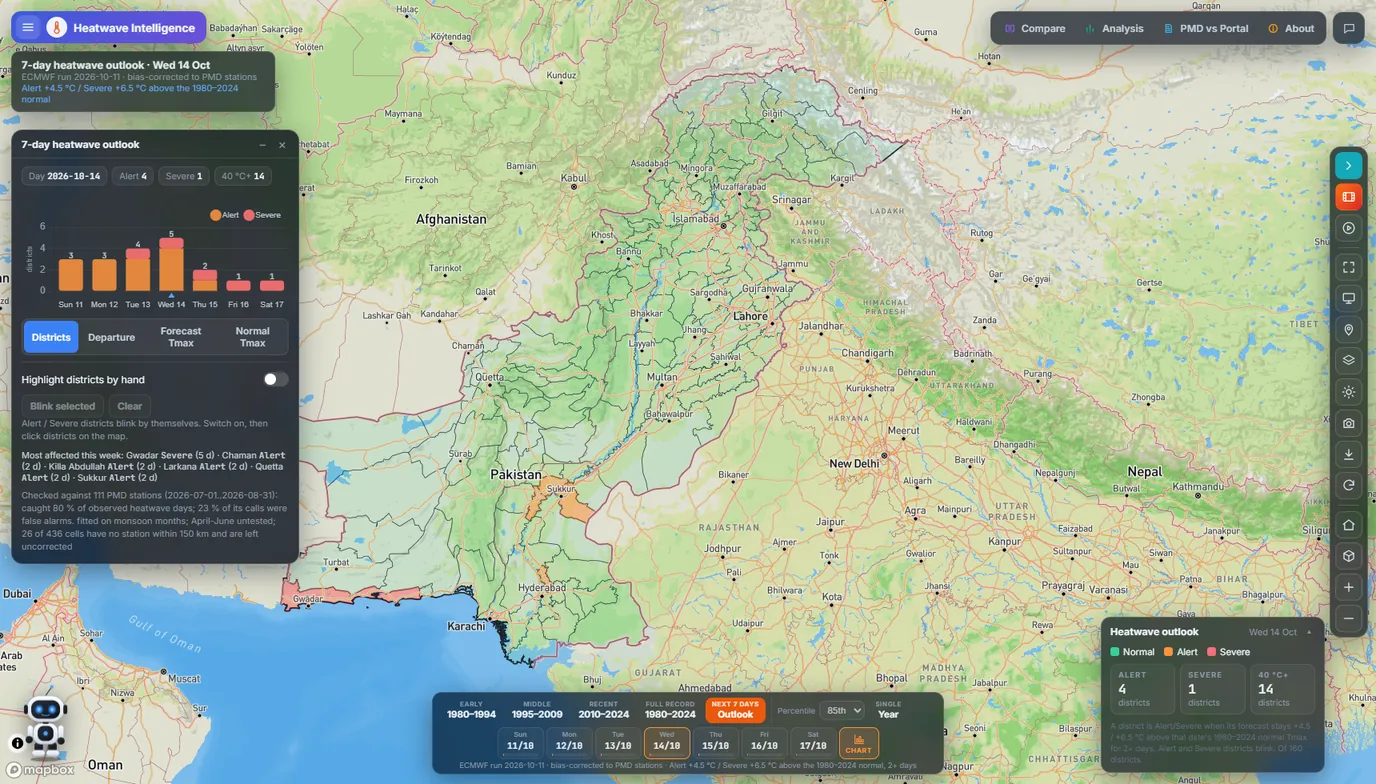Image resolution: width=1376 pixels, height=784 pixels.
Task: Open the CHART button in the timeline bar
Action: point(858,744)
